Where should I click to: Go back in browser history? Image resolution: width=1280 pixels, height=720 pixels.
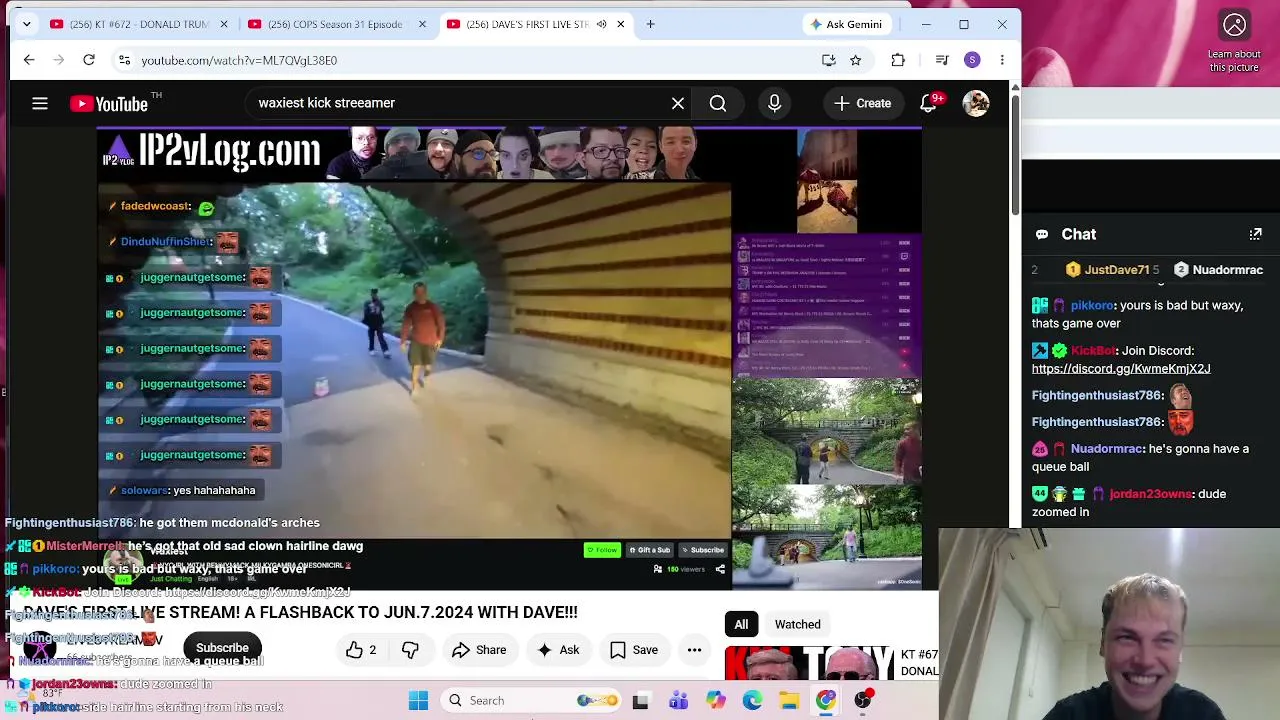click(x=29, y=60)
